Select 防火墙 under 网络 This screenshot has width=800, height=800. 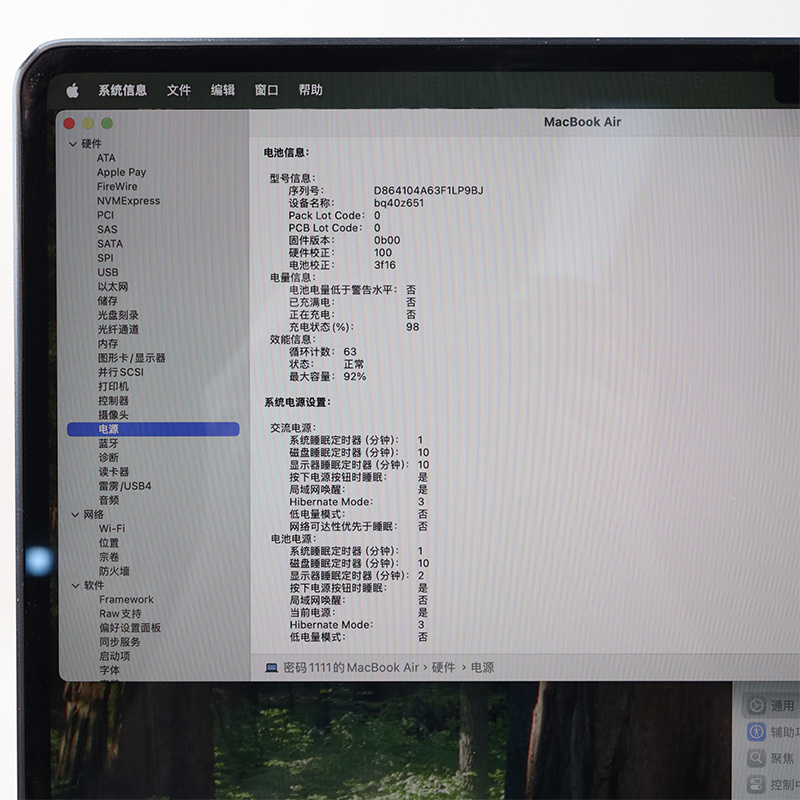point(114,571)
